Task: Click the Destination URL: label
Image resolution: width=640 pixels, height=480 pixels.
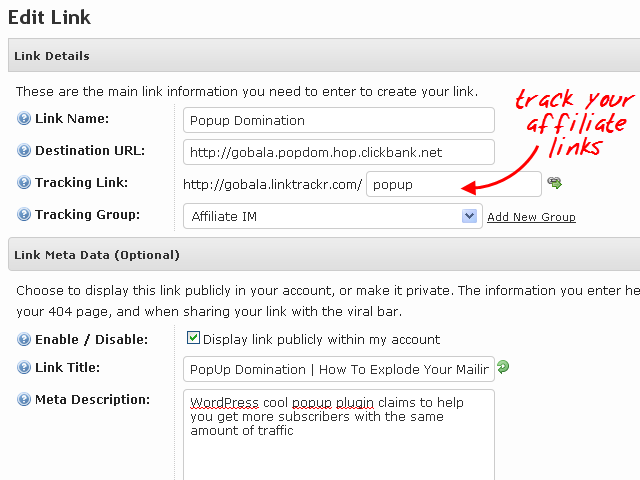Action: click(x=90, y=151)
